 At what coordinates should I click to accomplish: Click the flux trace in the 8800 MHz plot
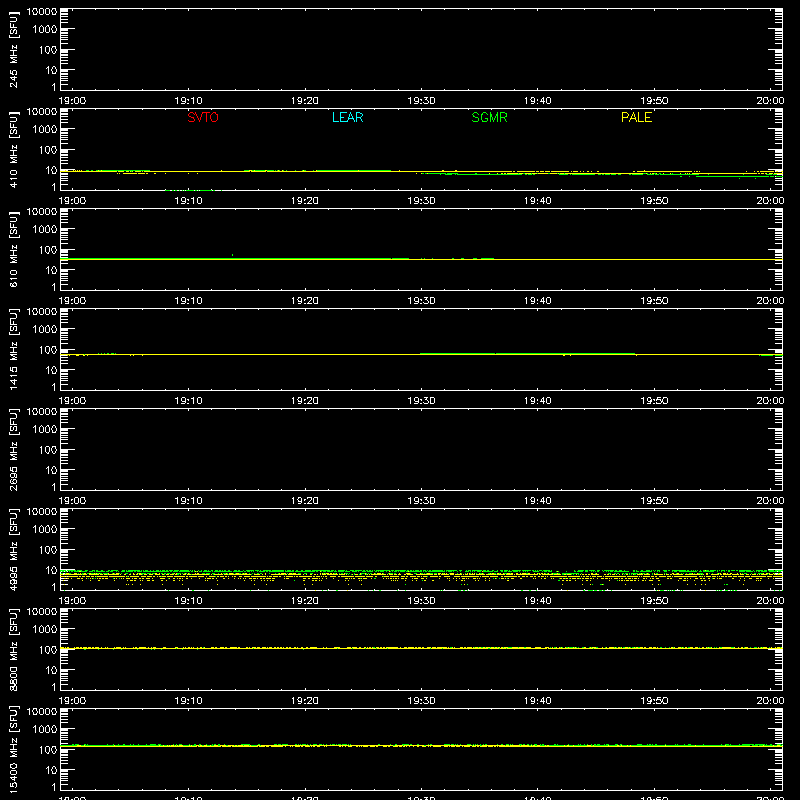click(421, 648)
